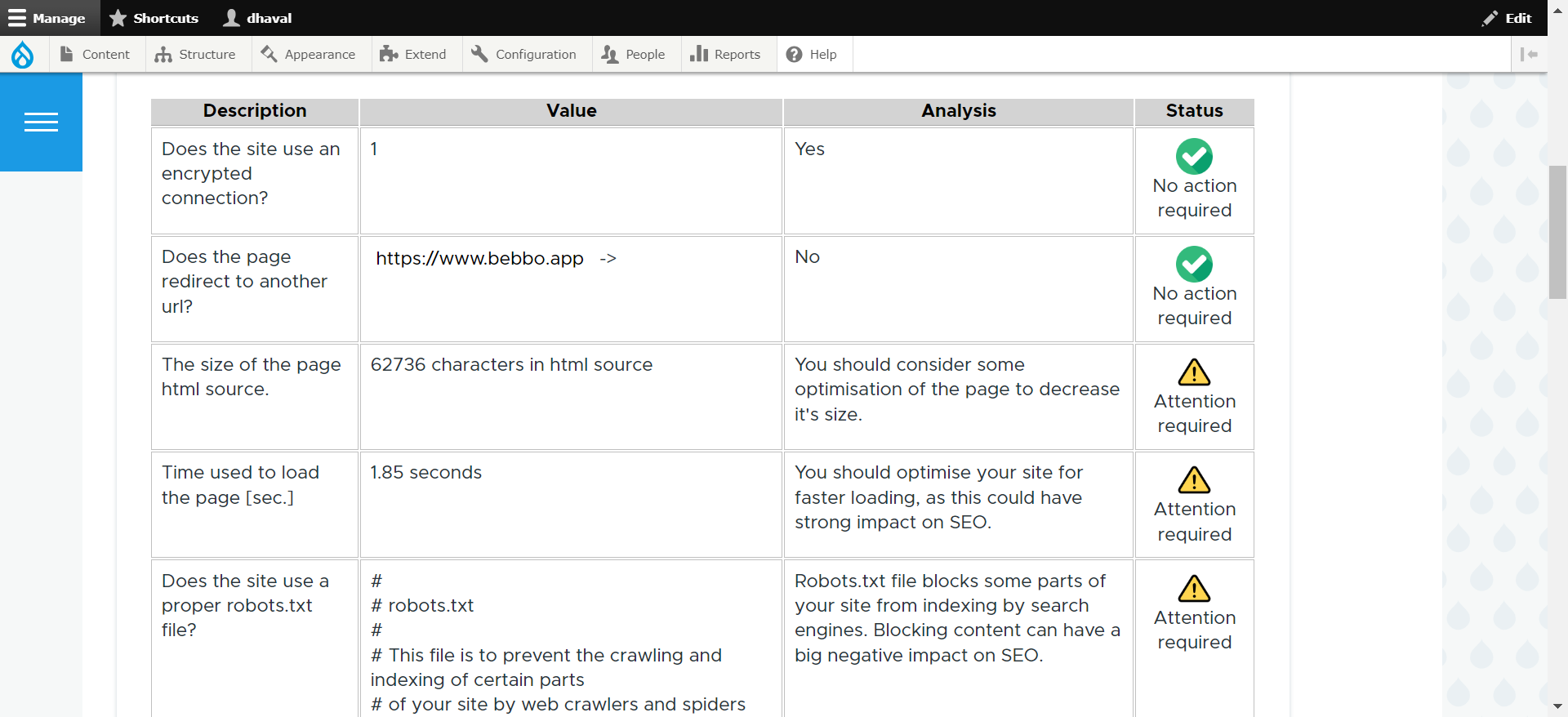Screen dimensions: 1568x717
Task: Toggle the toolbar orientation button
Action: click(x=1529, y=55)
